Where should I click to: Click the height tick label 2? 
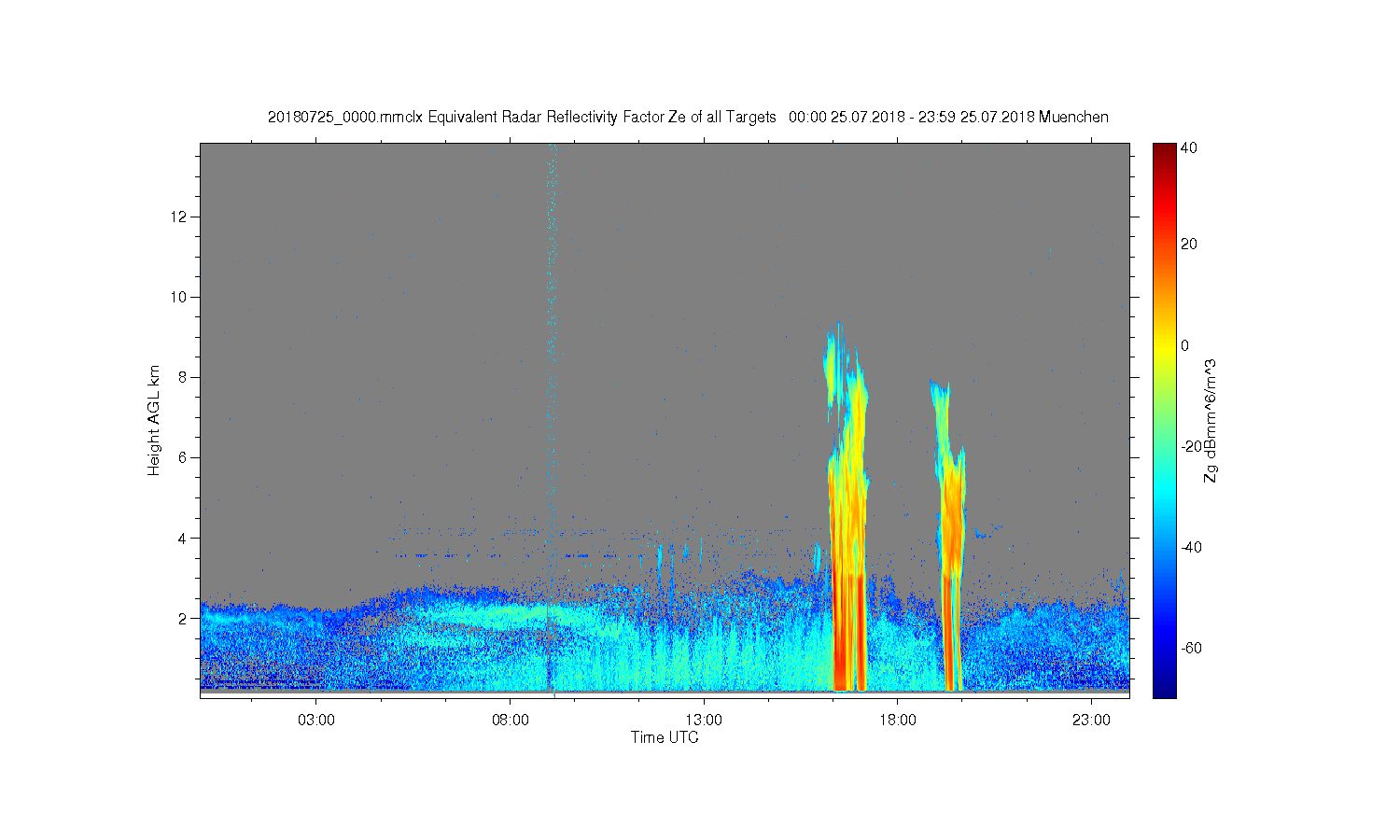[x=184, y=618]
